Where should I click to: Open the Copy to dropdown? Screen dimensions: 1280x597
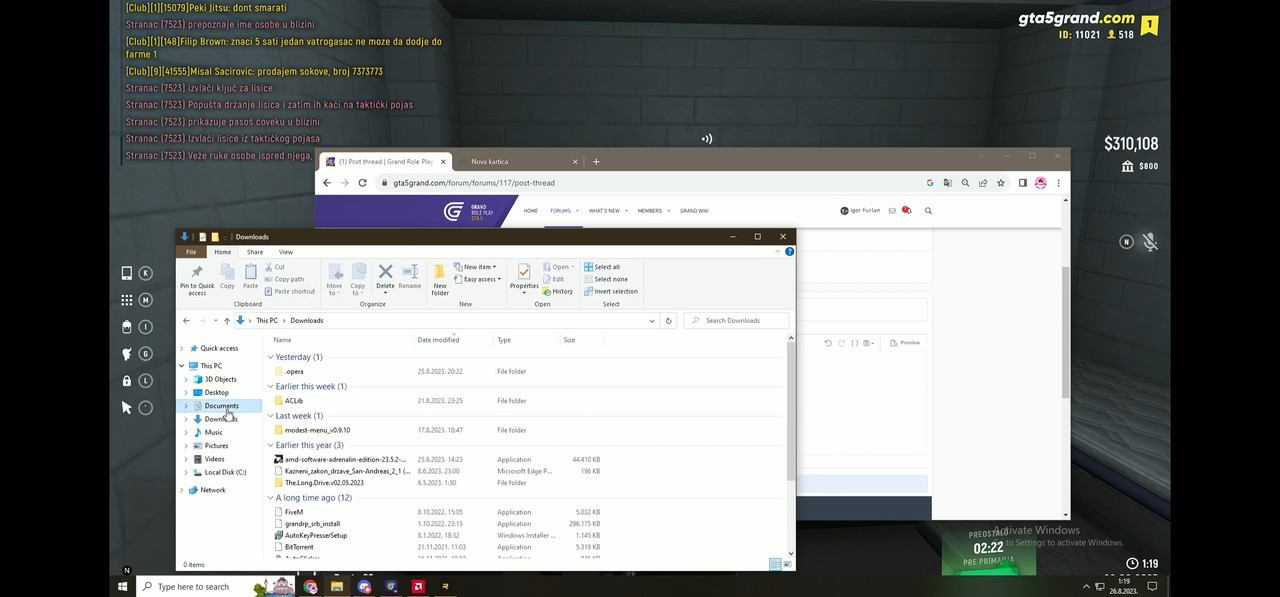(359, 278)
